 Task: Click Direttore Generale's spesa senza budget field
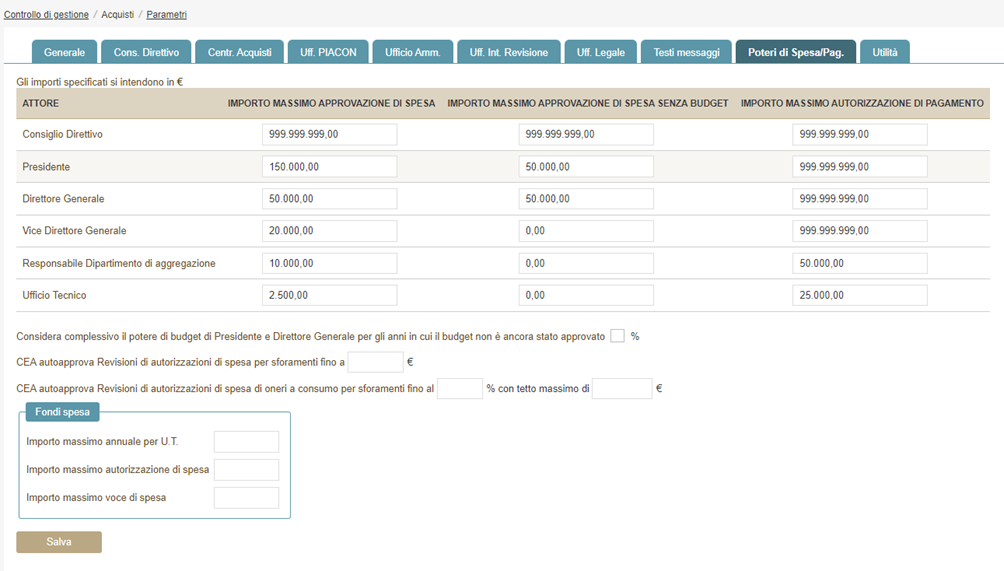(586, 199)
